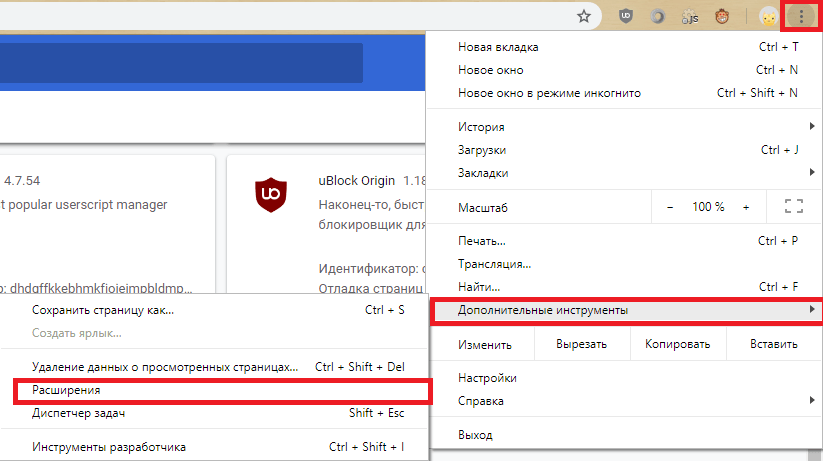Click the extensions page blue search box

click(181, 62)
